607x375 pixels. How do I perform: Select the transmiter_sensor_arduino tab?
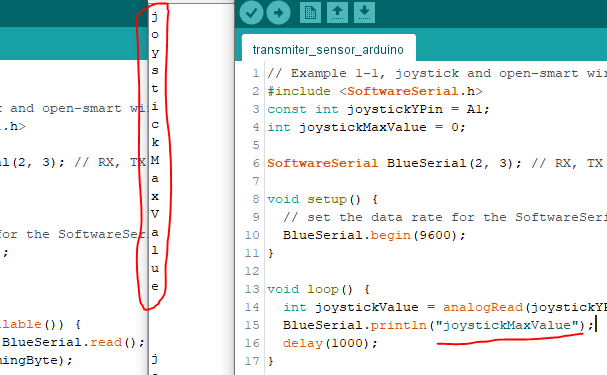[x=328, y=50]
